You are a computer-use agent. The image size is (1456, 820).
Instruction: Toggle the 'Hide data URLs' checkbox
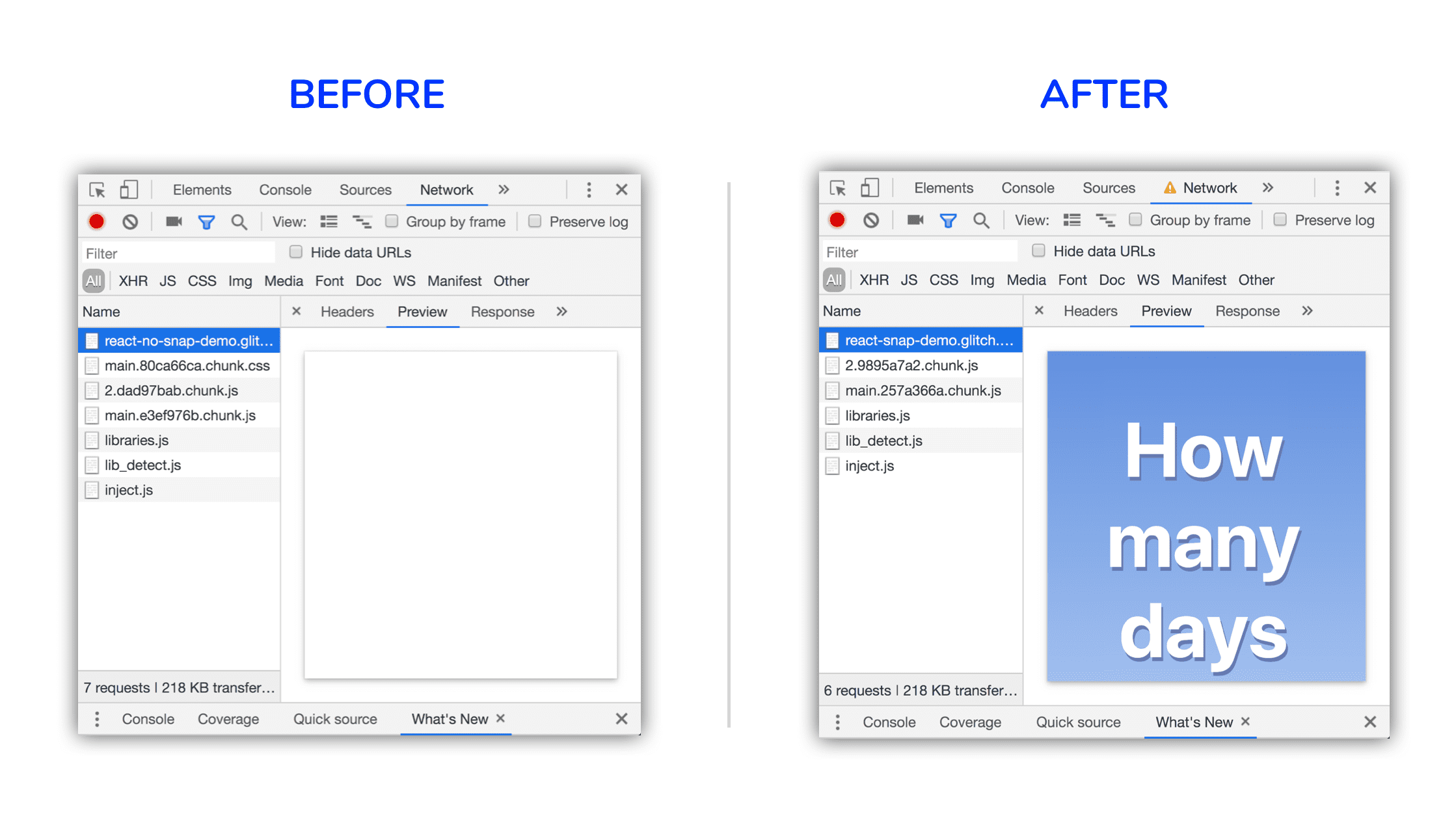[x=294, y=253]
